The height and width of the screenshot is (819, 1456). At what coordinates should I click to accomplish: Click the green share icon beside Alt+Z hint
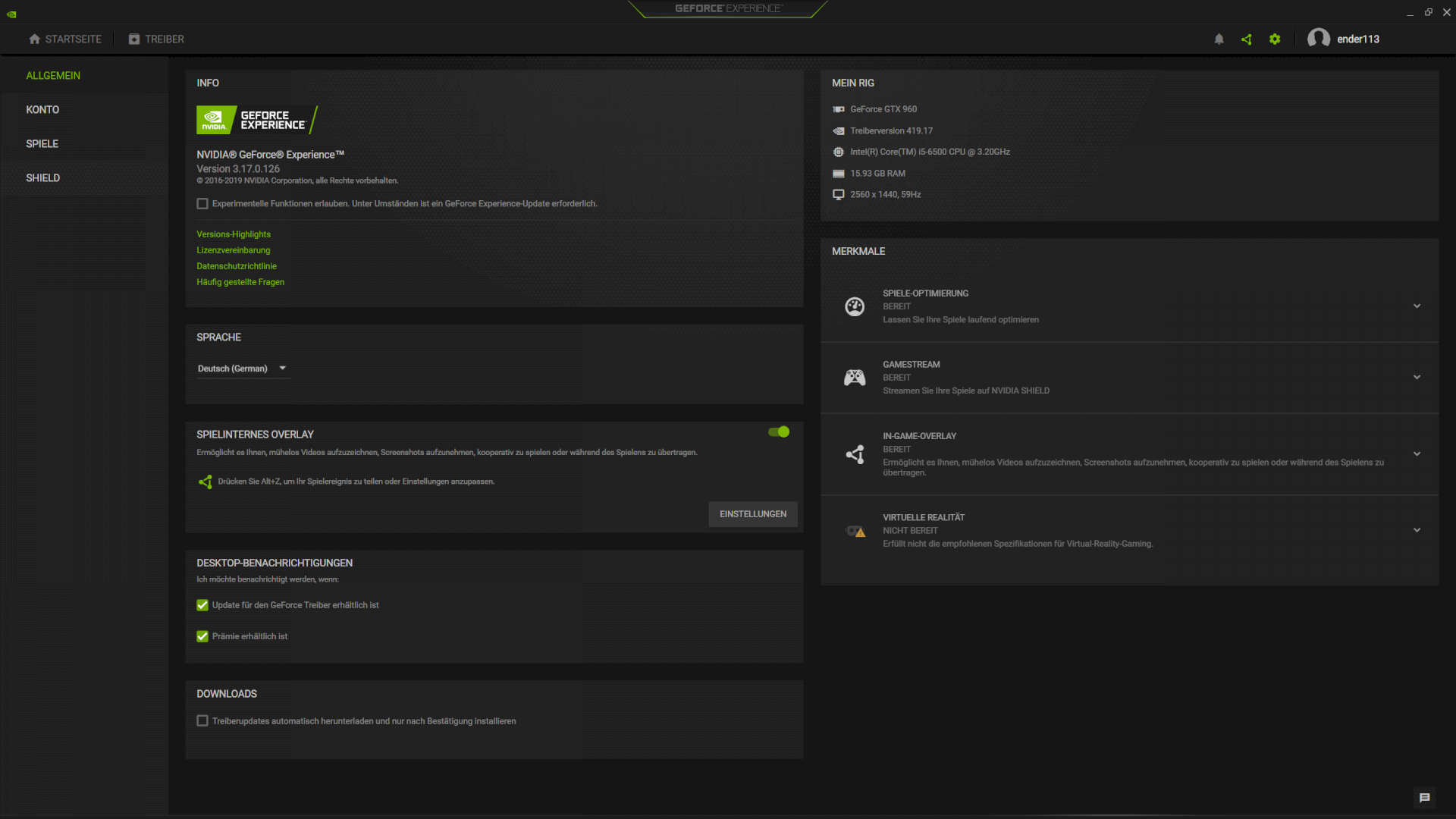205,482
